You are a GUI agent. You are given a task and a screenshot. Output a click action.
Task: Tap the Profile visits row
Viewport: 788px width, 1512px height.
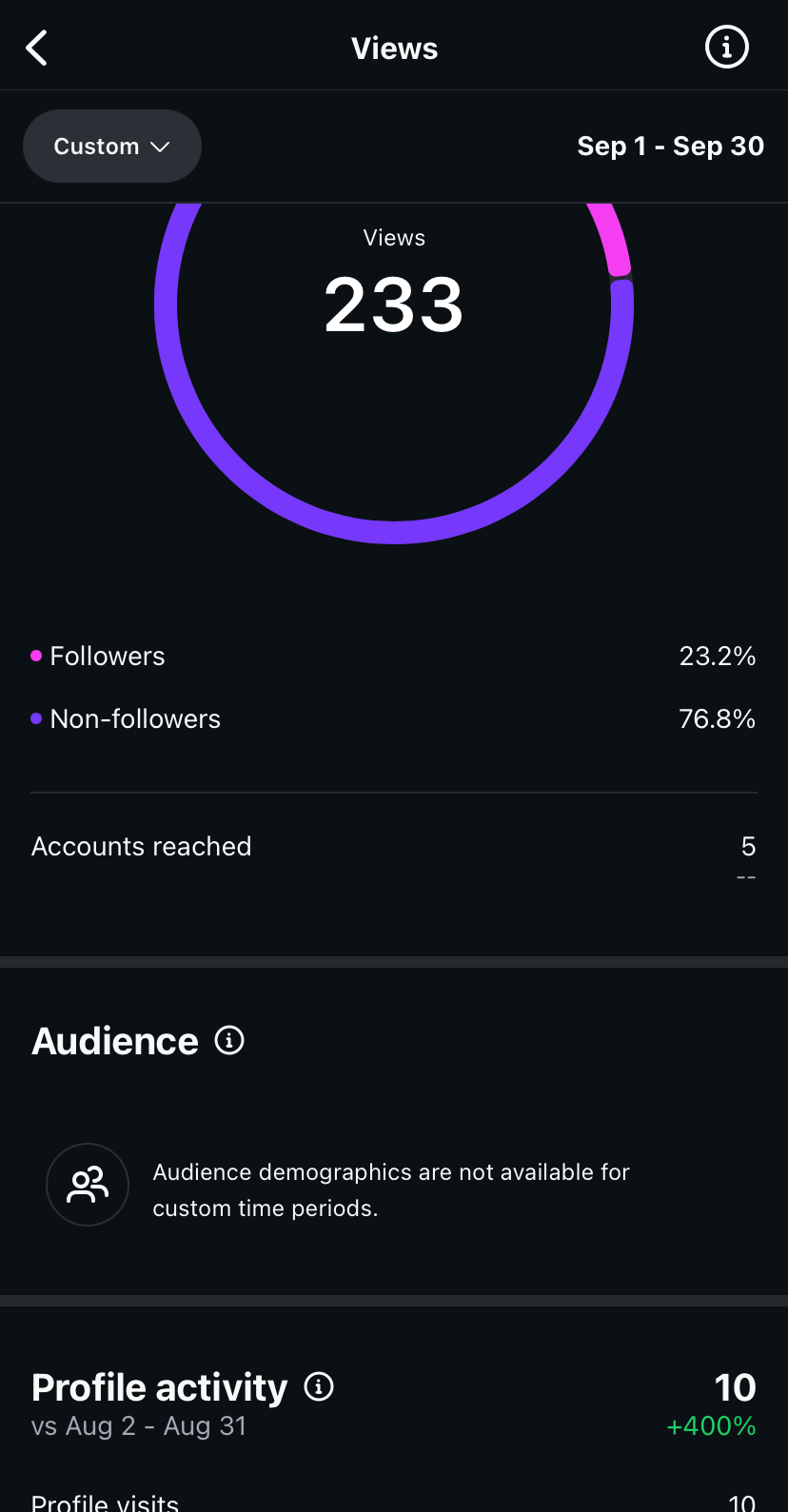click(x=393, y=1502)
